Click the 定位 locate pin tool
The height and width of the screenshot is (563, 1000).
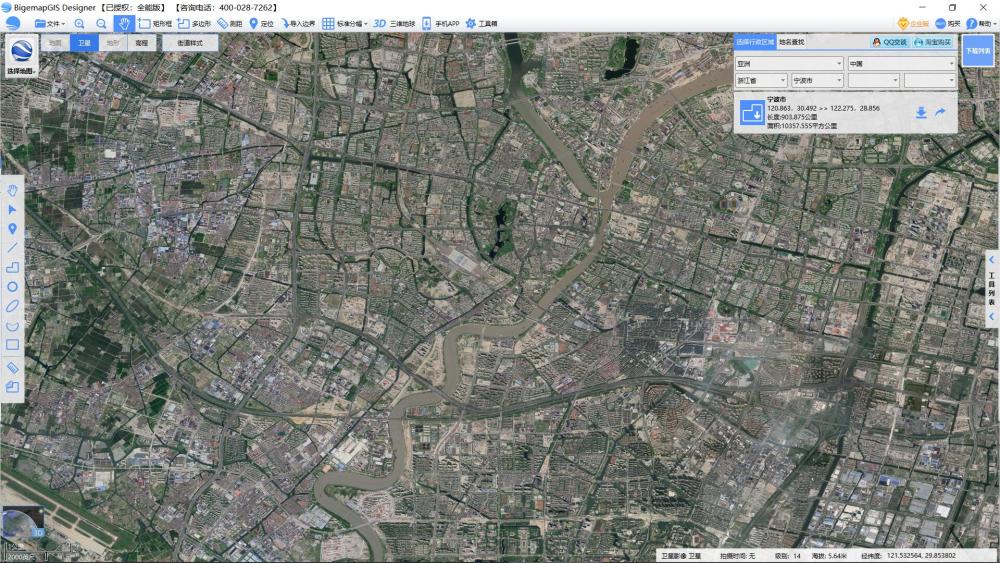pos(261,24)
